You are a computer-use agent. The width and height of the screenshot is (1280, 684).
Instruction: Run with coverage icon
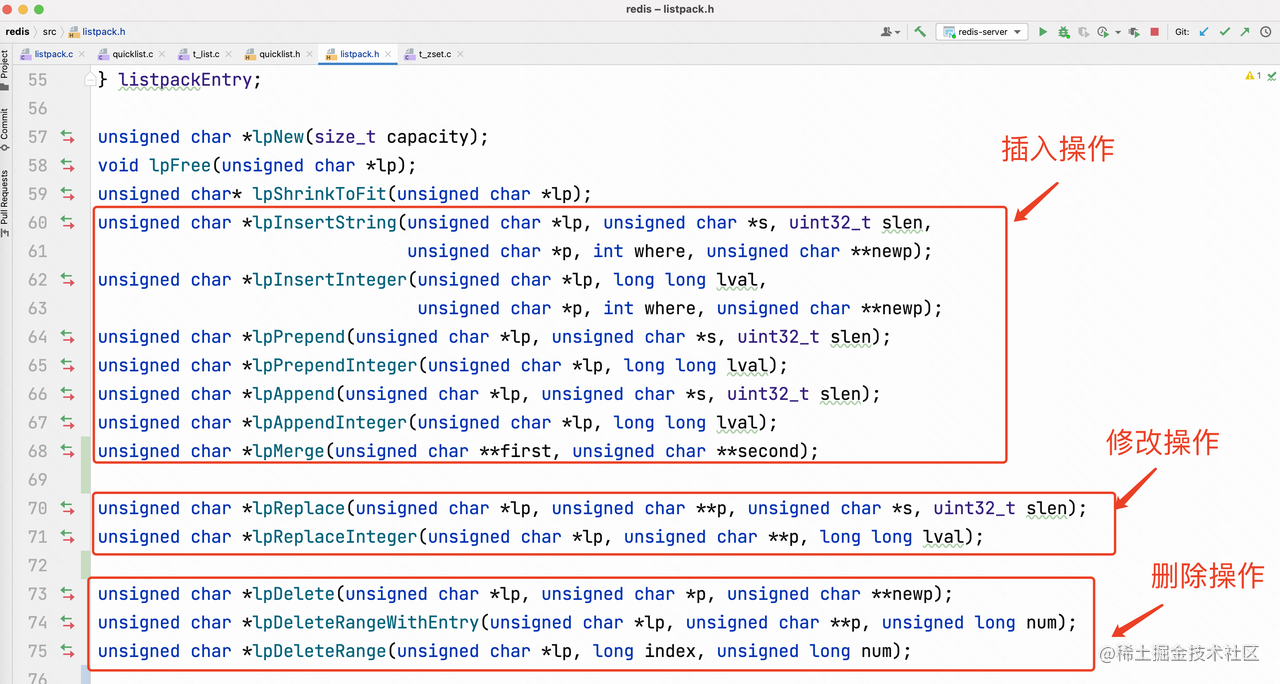click(x=1084, y=32)
